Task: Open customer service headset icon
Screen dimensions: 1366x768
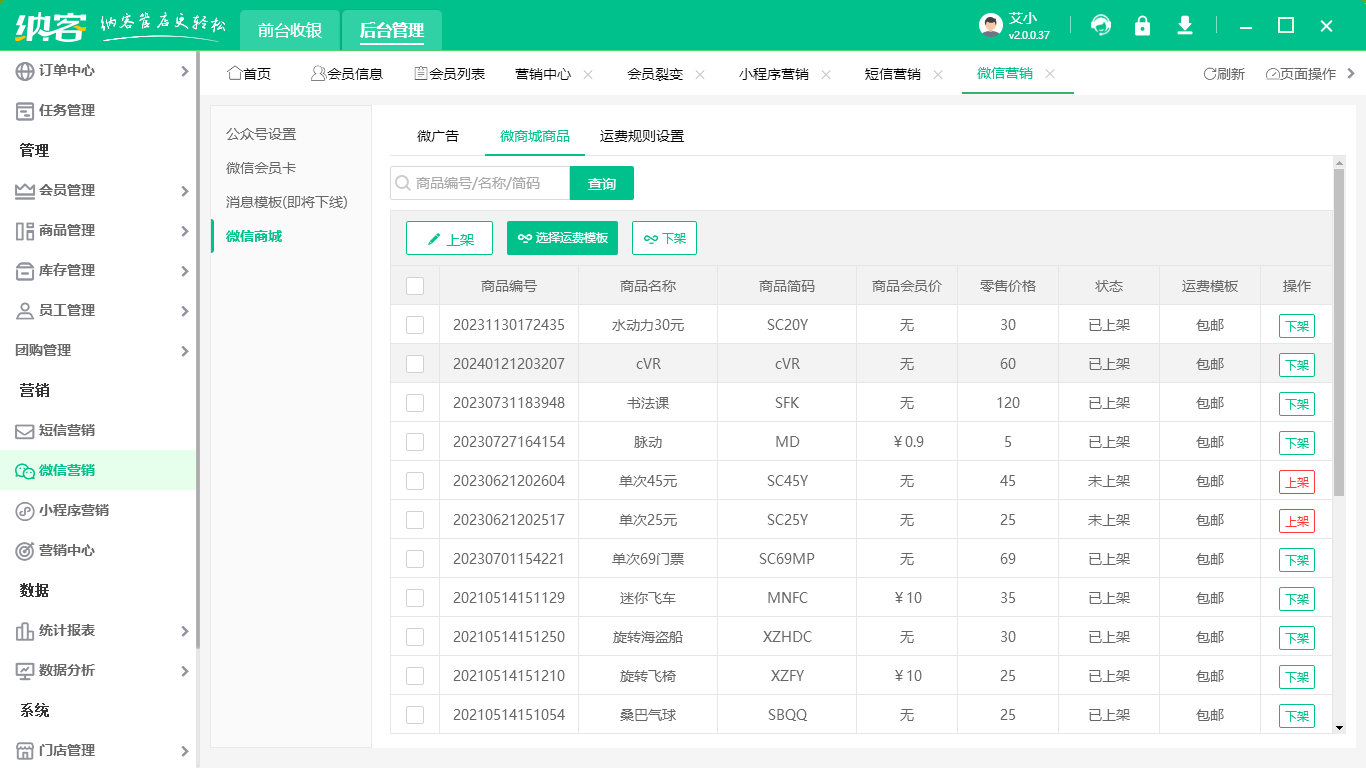Action: pyautogui.click(x=1101, y=26)
